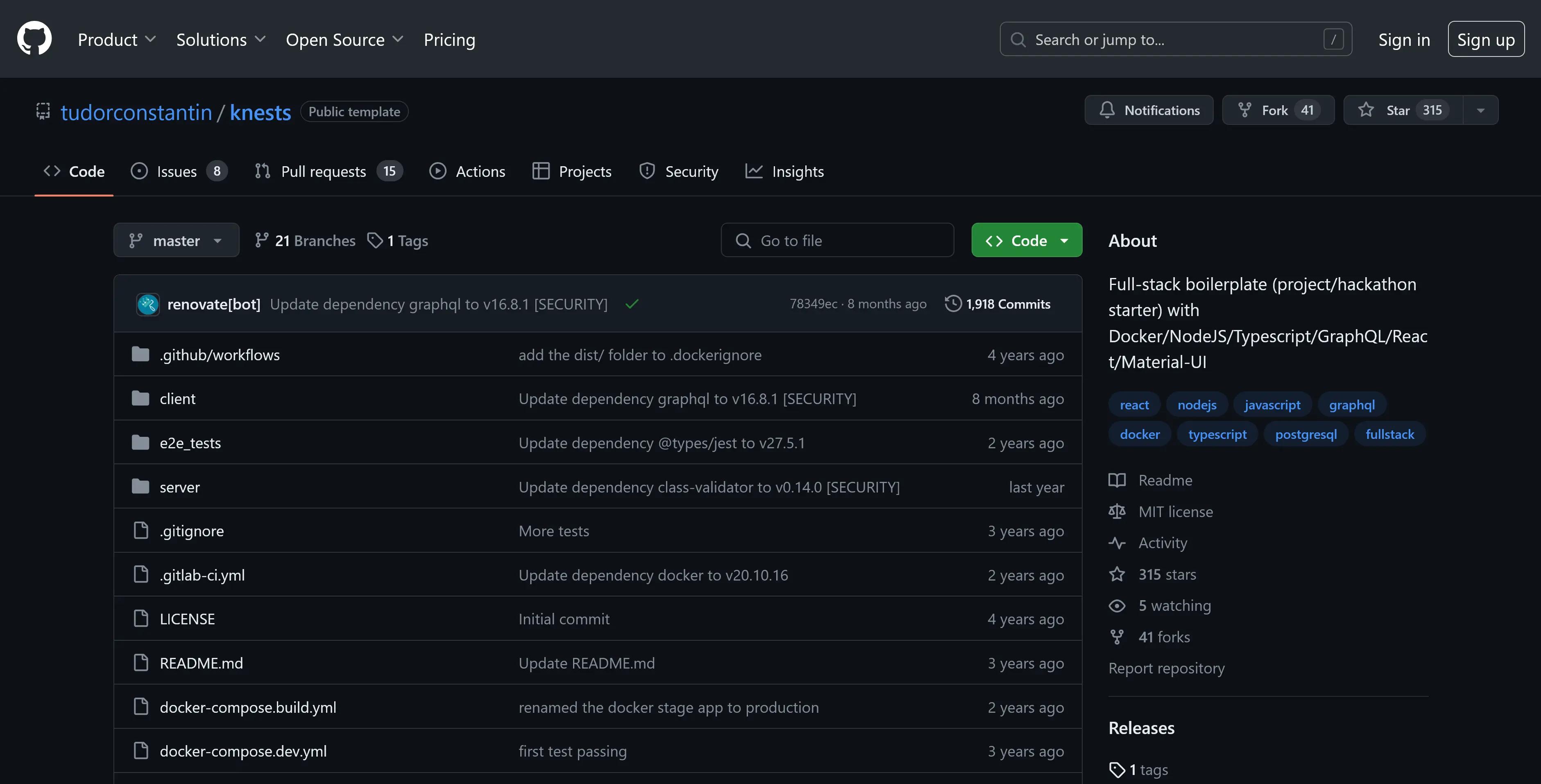The width and height of the screenshot is (1541, 784).
Task: Click the pulse icon beside Activity
Action: (1117, 543)
